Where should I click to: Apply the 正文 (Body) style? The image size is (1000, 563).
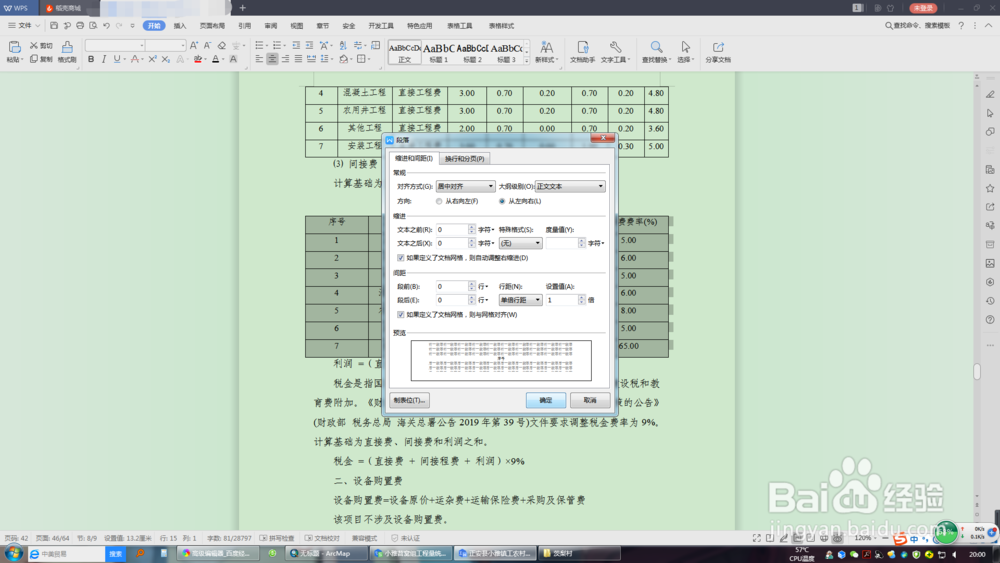(404, 52)
